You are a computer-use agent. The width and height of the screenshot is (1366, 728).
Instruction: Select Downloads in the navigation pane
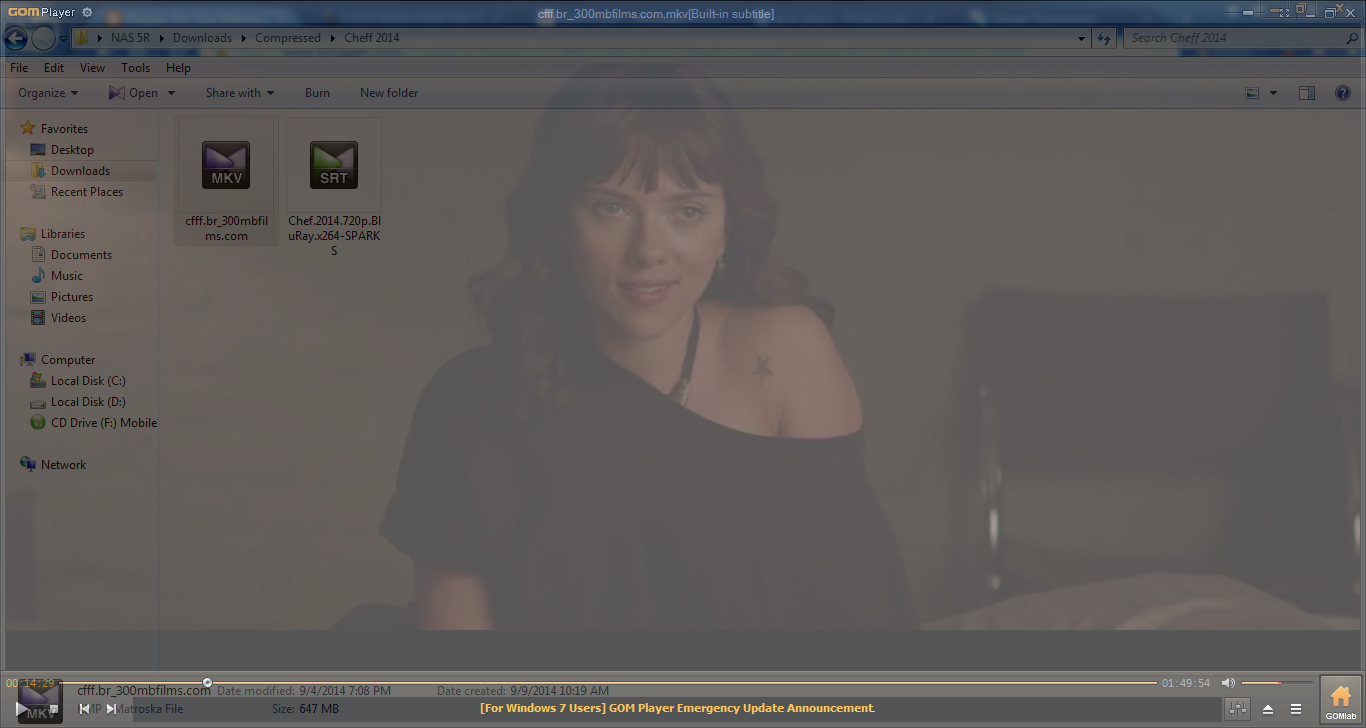(x=80, y=171)
